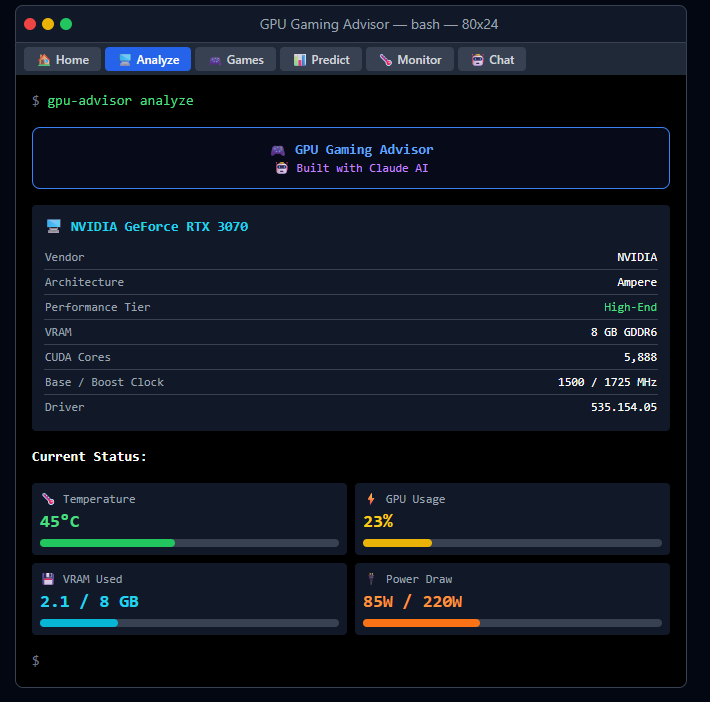This screenshot has width=710, height=702.
Task: Click the 'GPU Usage' card label
Action: [415, 499]
